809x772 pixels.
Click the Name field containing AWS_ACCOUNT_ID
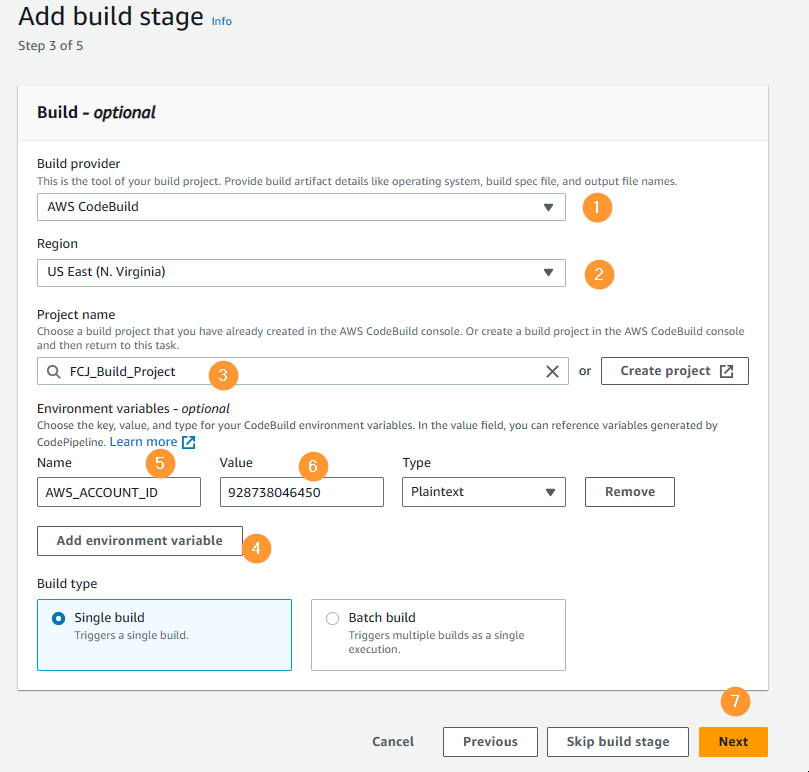119,492
